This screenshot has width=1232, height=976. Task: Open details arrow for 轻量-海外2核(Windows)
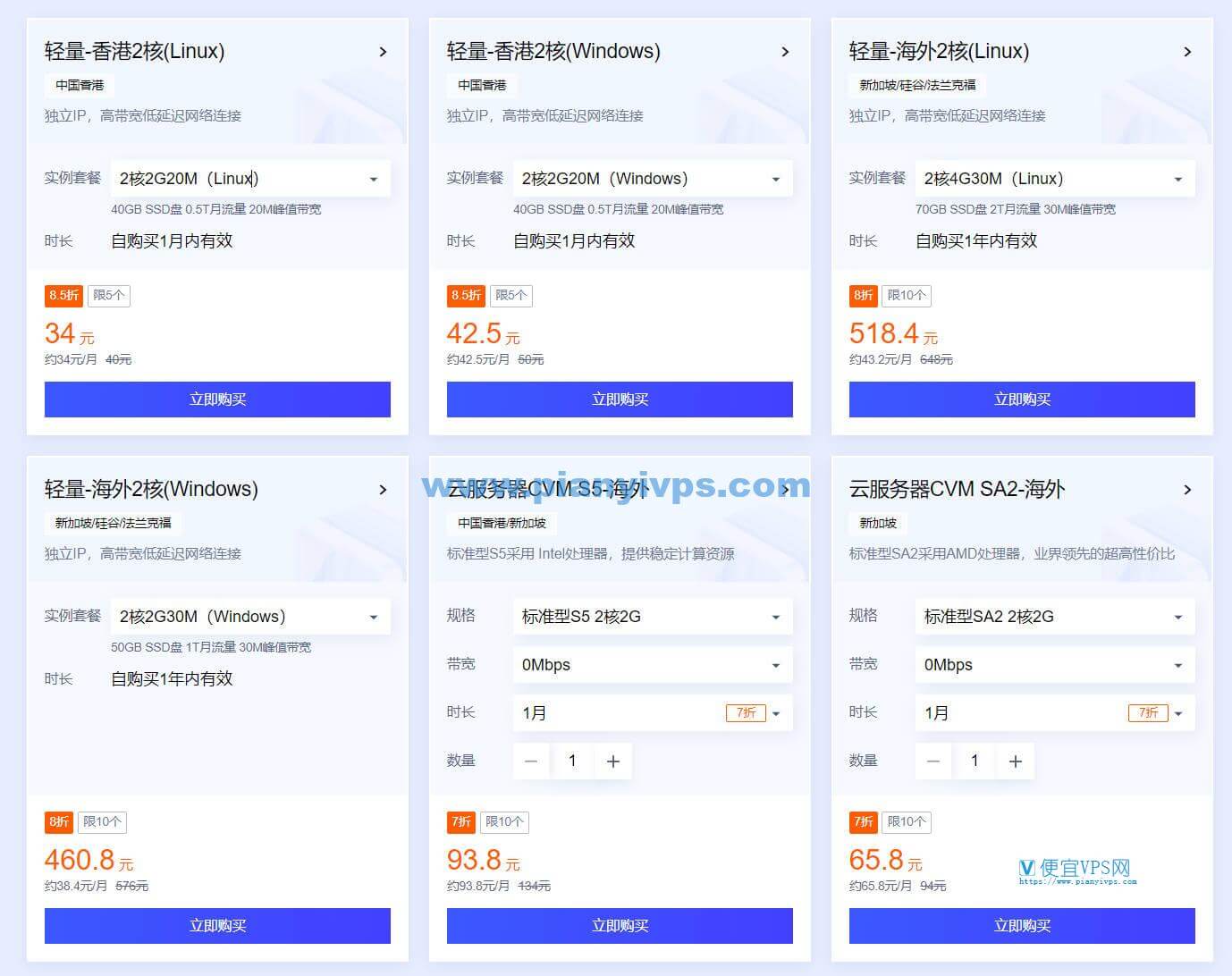(x=383, y=490)
